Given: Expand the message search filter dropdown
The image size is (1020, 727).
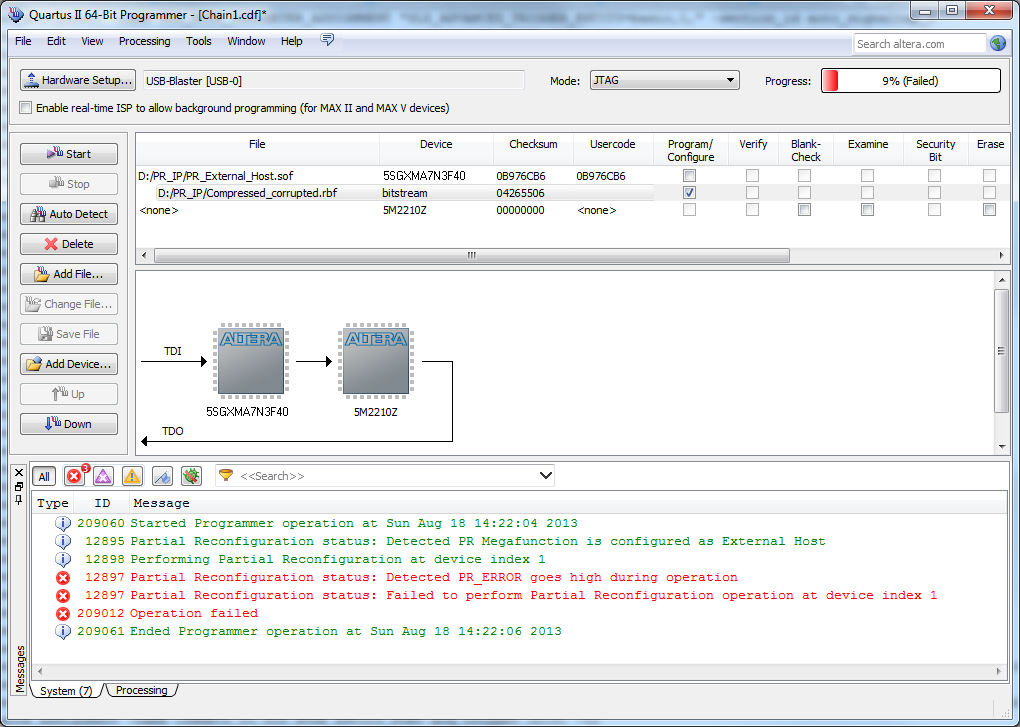Looking at the screenshot, I should 545,476.
